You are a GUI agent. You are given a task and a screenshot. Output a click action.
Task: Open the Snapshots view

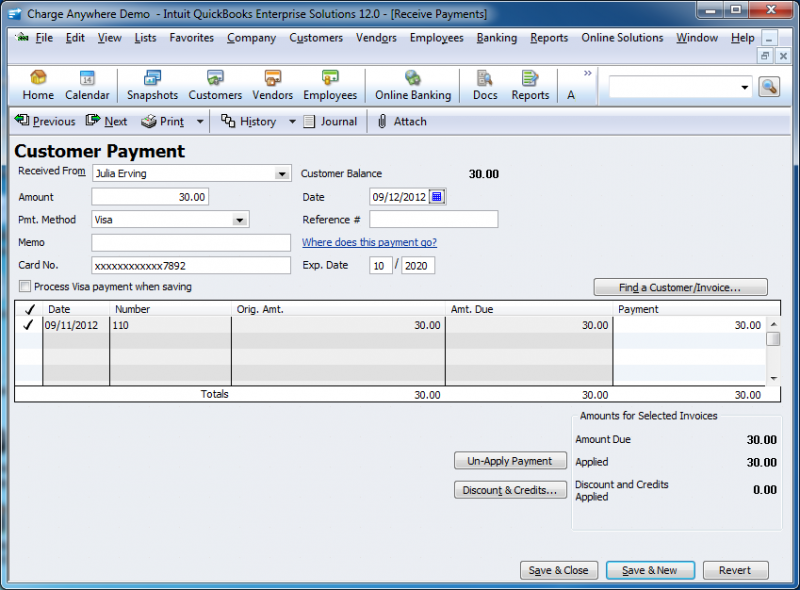[151, 85]
